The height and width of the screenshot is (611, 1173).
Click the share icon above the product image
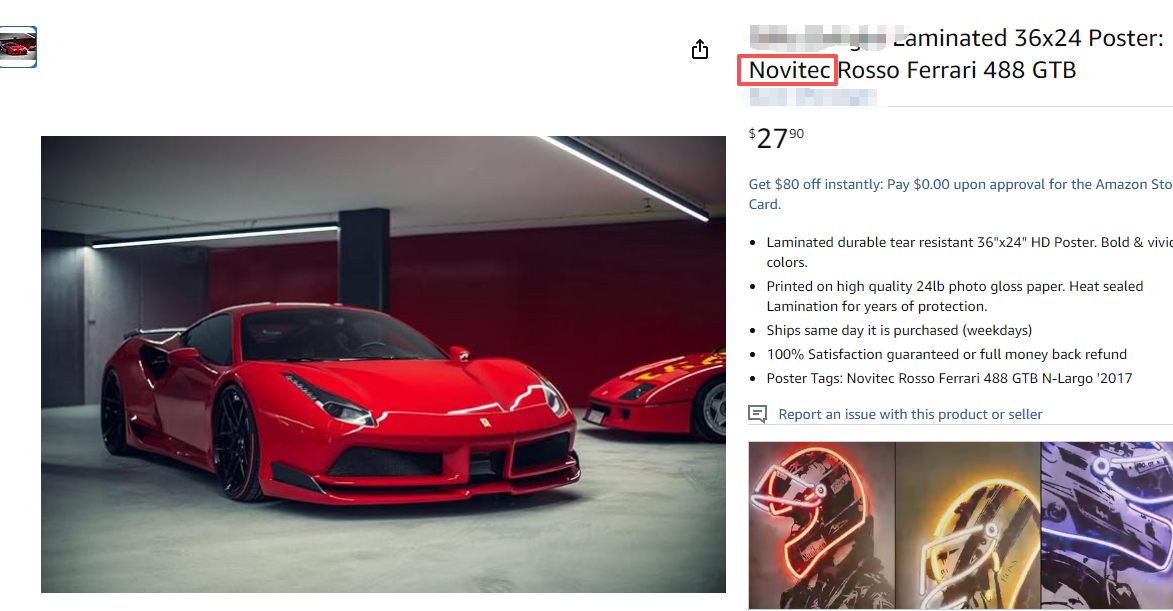[x=699, y=49]
